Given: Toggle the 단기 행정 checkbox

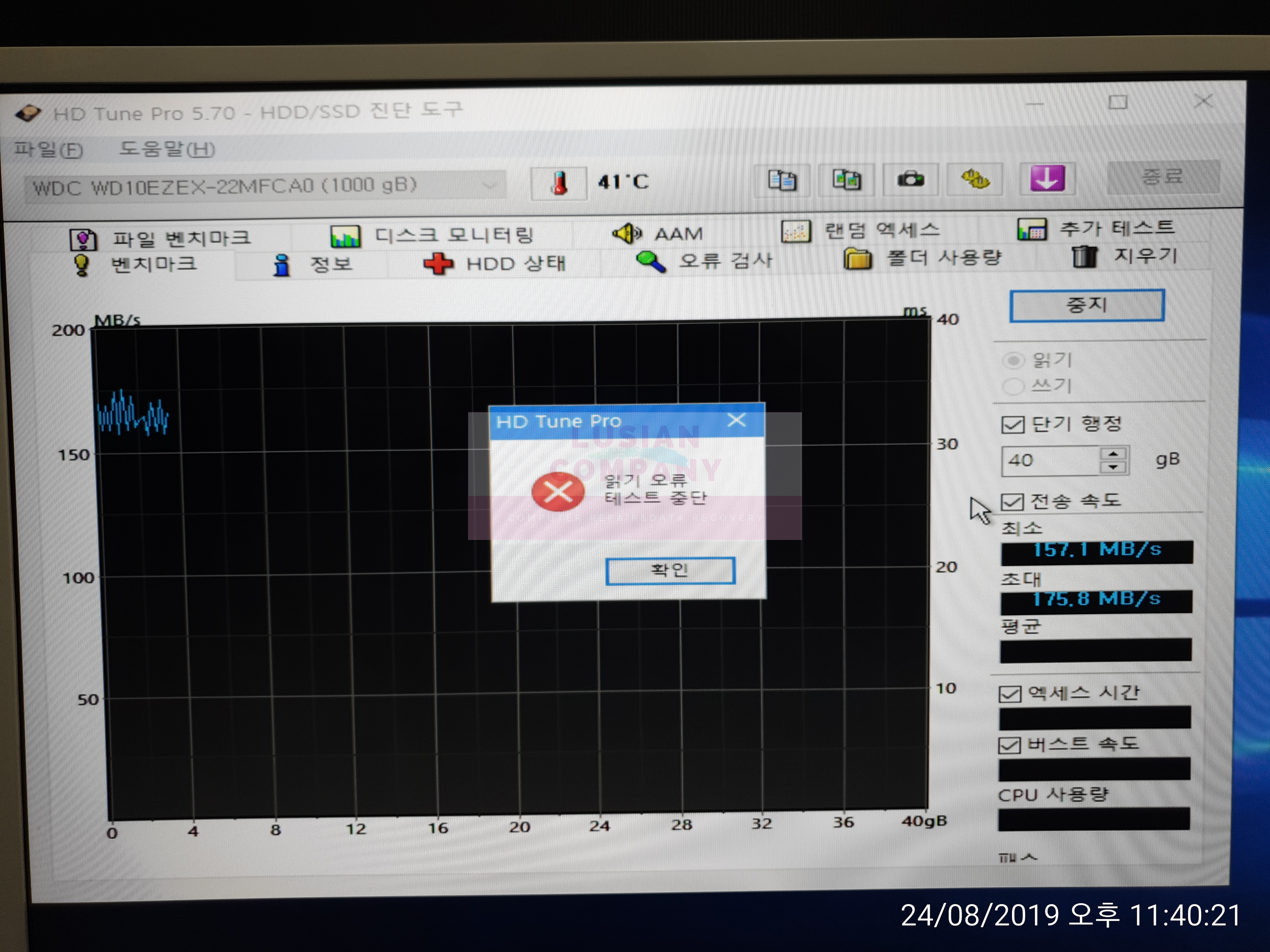Looking at the screenshot, I should (1013, 425).
